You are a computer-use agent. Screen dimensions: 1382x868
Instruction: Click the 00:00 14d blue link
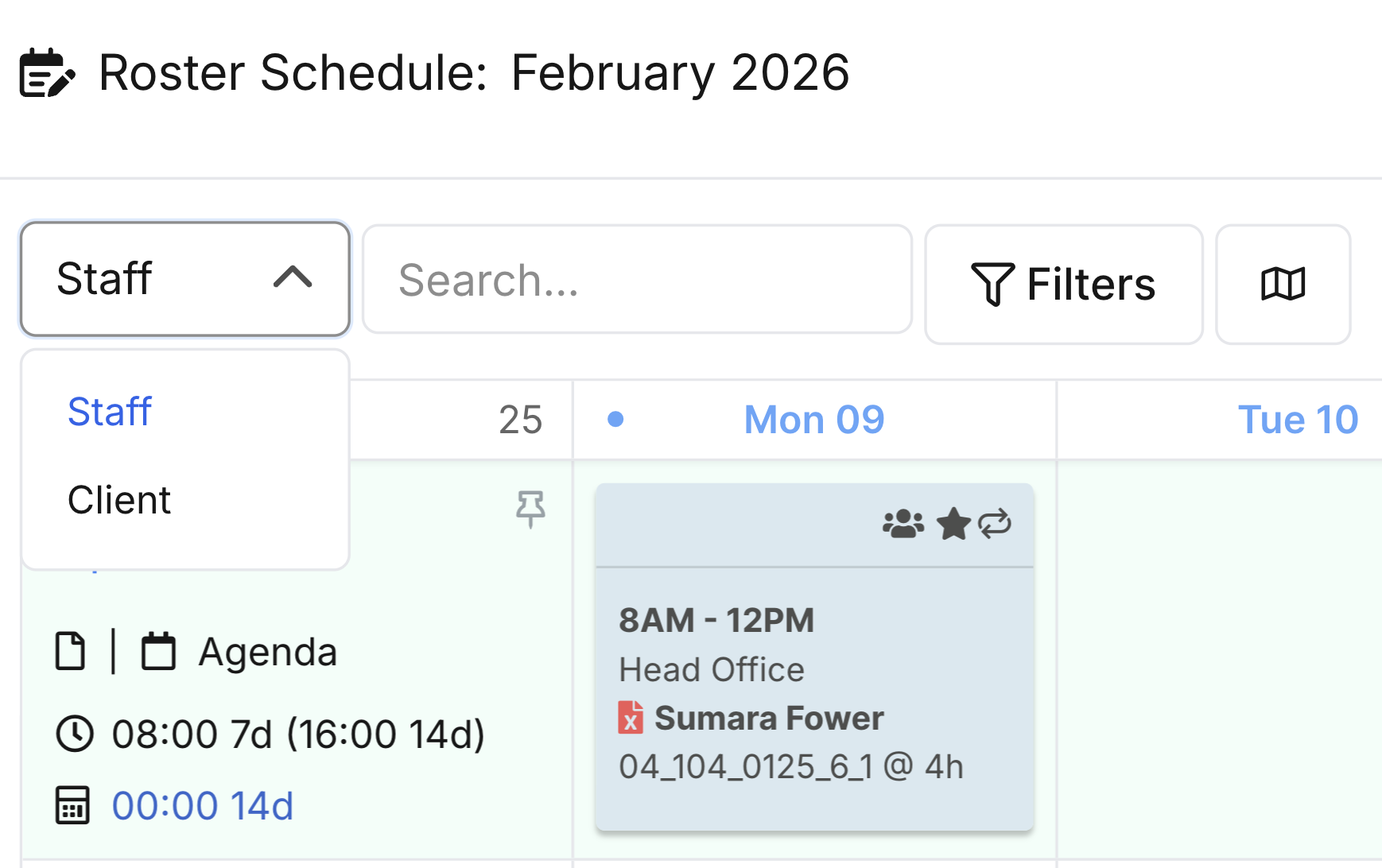click(x=203, y=806)
